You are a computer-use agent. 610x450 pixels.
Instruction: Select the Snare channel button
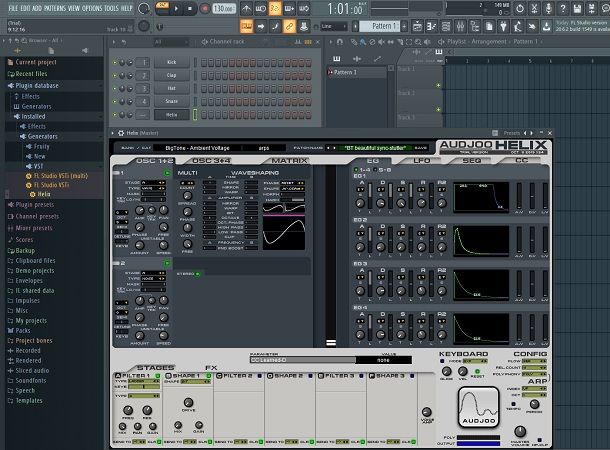172,101
